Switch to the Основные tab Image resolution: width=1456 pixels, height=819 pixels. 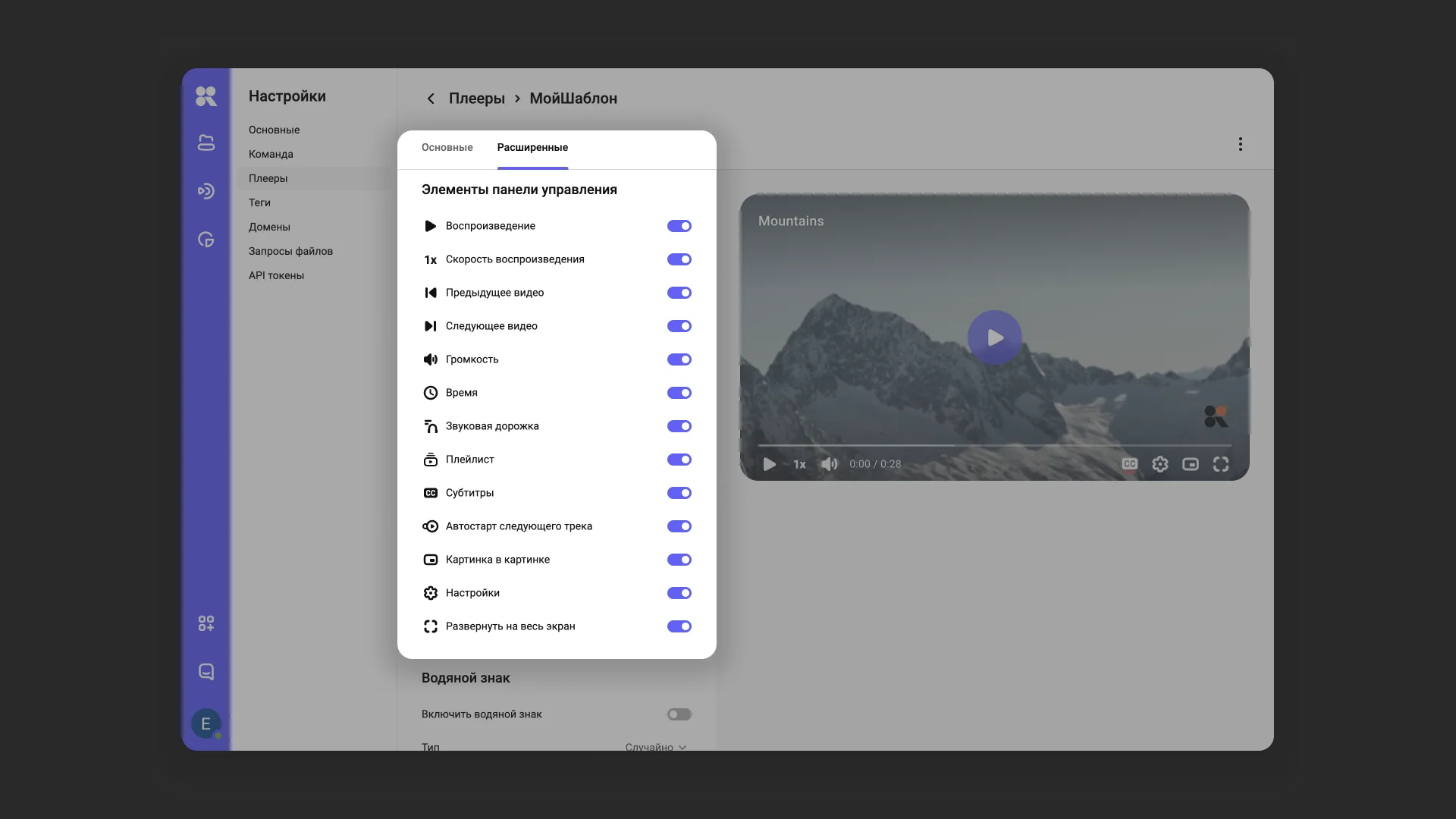[x=447, y=147]
